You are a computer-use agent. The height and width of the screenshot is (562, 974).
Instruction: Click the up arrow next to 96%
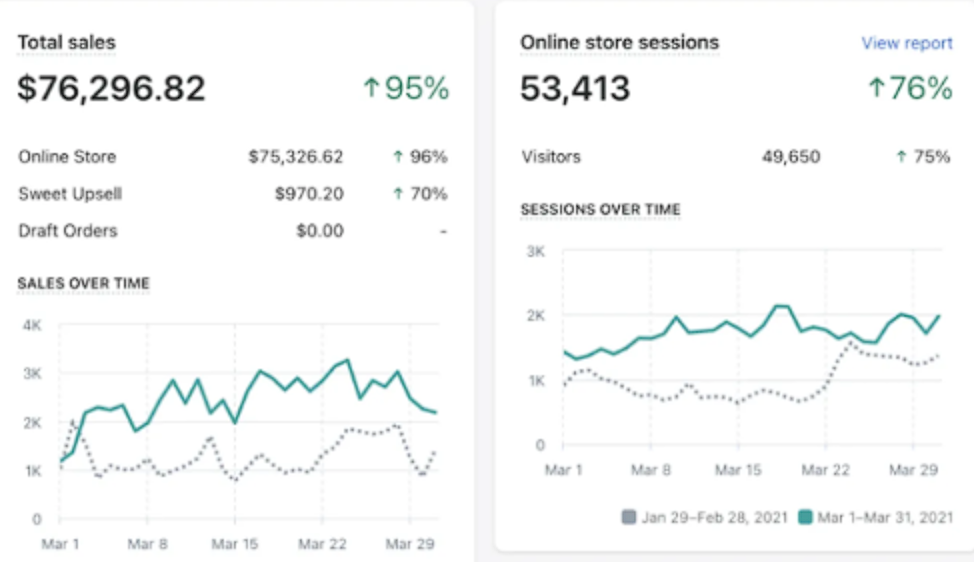tap(397, 157)
